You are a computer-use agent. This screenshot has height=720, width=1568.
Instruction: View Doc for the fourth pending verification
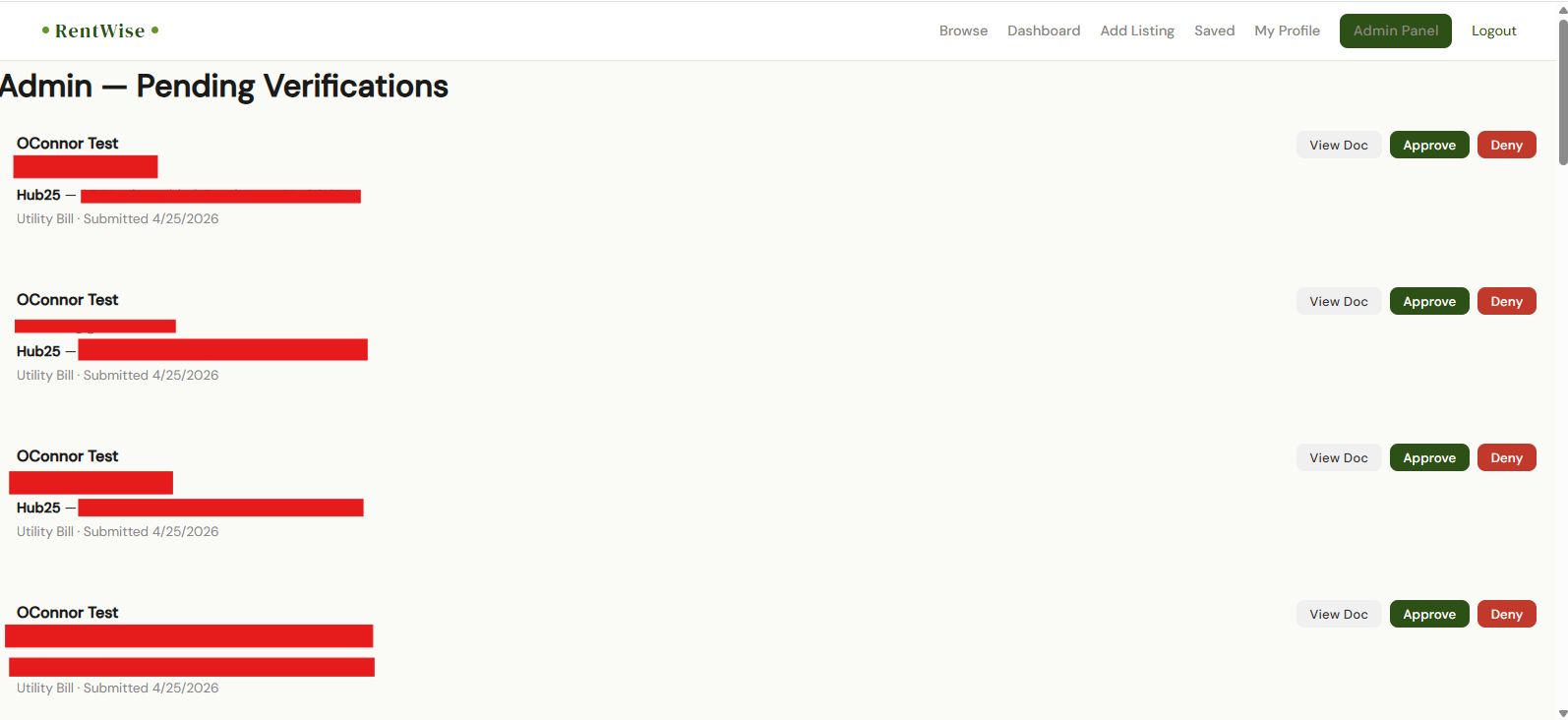[1339, 614]
